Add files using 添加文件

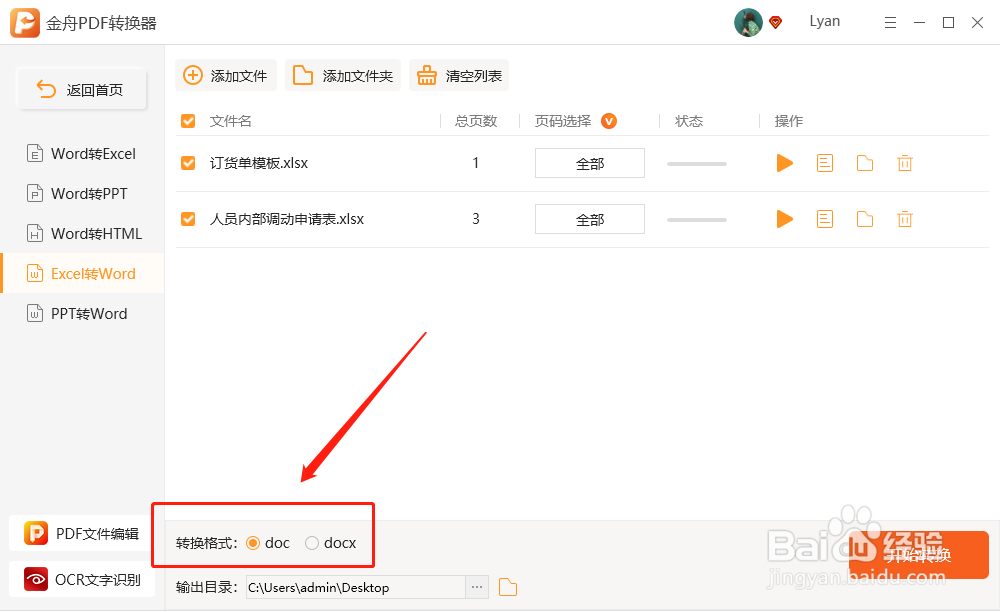(226, 74)
